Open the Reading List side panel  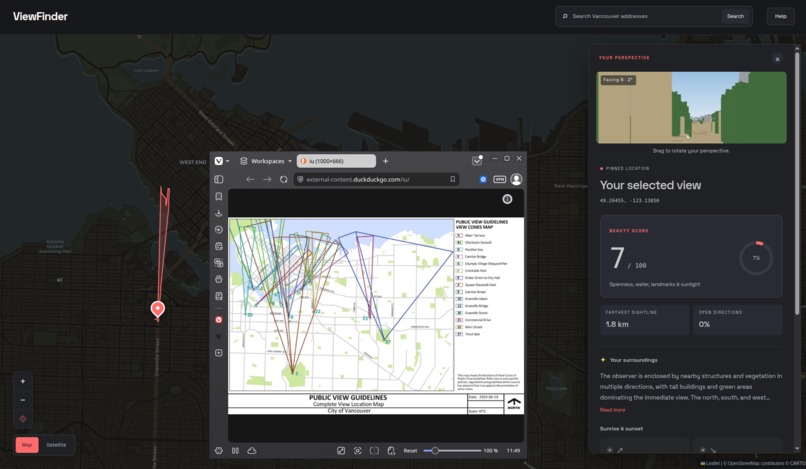[x=218, y=296]
